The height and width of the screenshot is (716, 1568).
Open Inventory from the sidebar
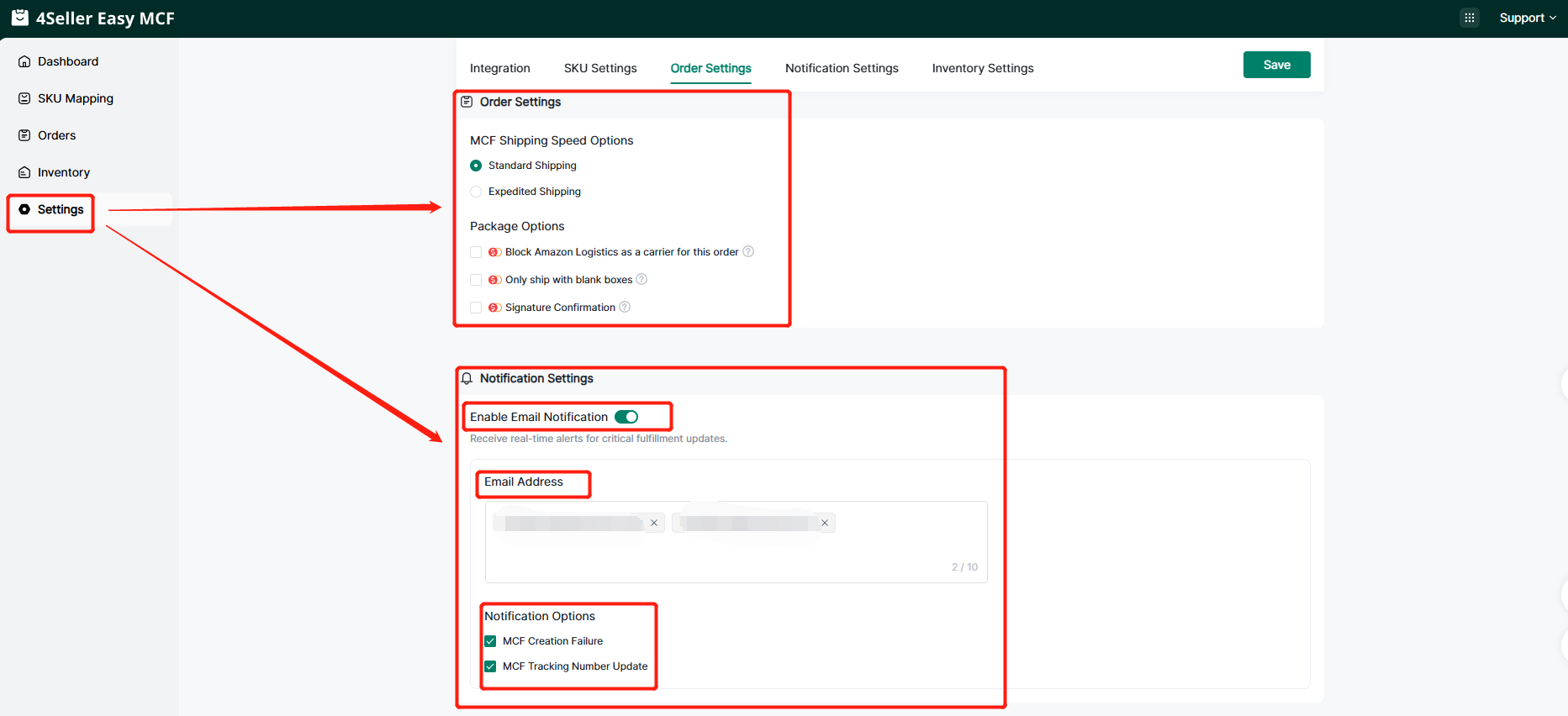click(x=63, y=172)
